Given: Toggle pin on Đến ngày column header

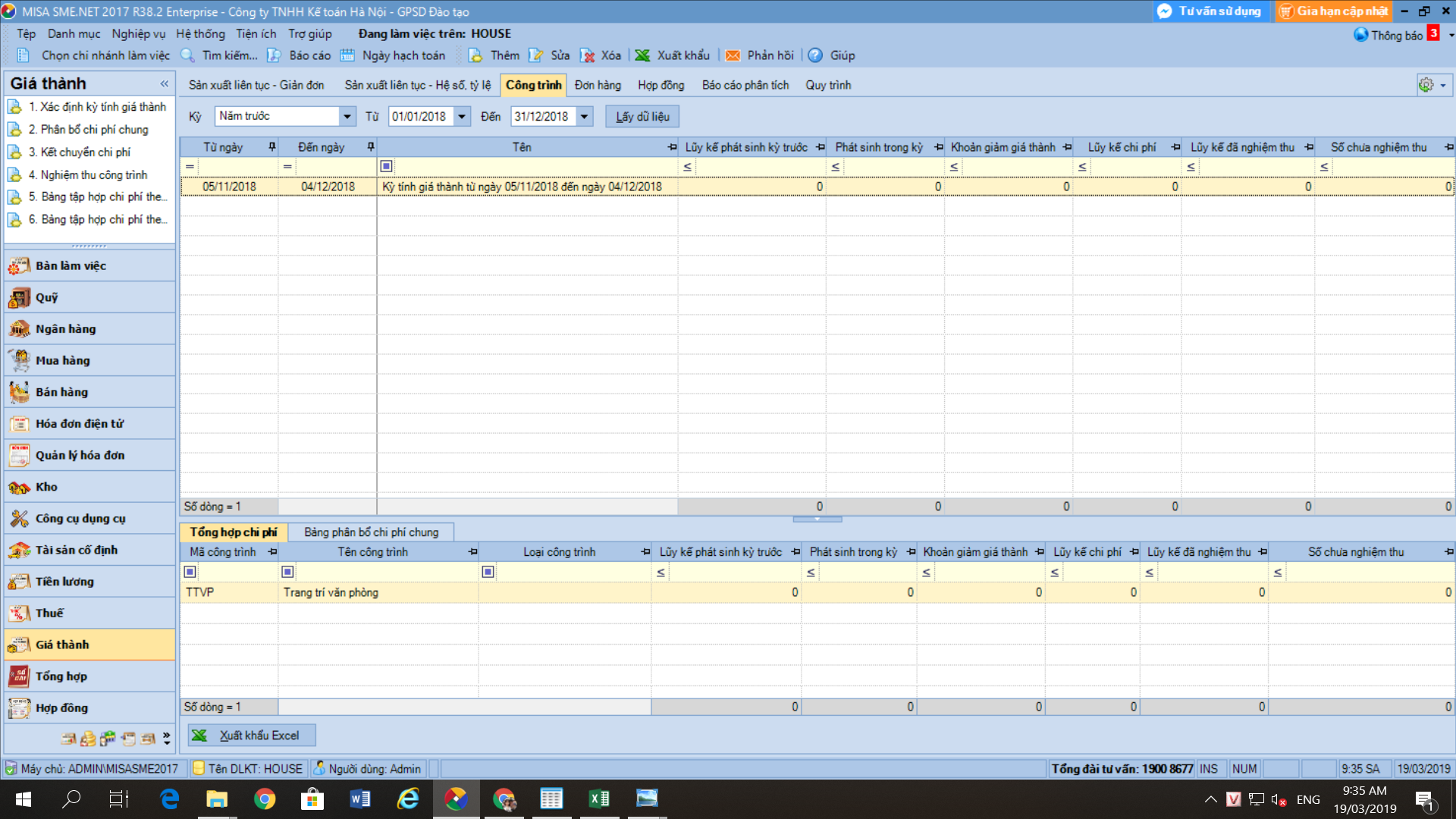Looking at the screenshot, I should 370,147.
